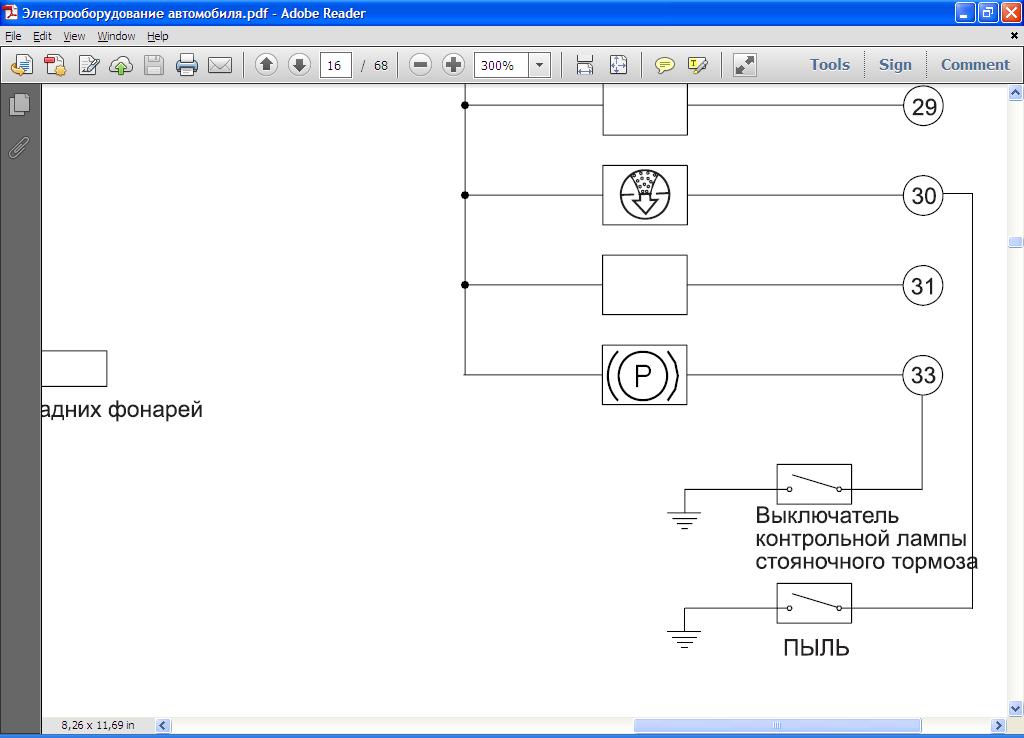Open the File menu
The width and height of the screenshot is (1024, 738).
(x=13, y=36)
